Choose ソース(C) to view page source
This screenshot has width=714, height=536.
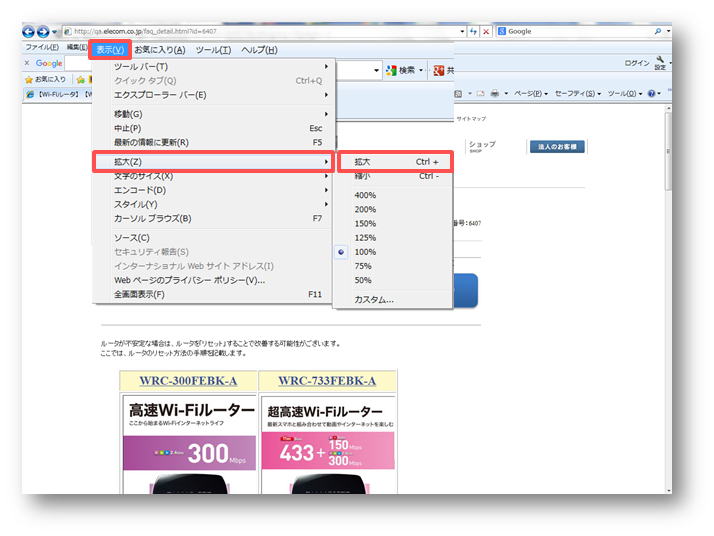pyautogui.click(x=213, y=238)
